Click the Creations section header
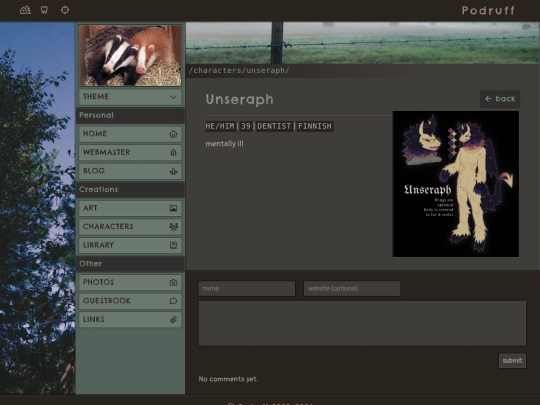Image resolution: width=540 pixels, height=405 pixels. (x=130, y=190)
